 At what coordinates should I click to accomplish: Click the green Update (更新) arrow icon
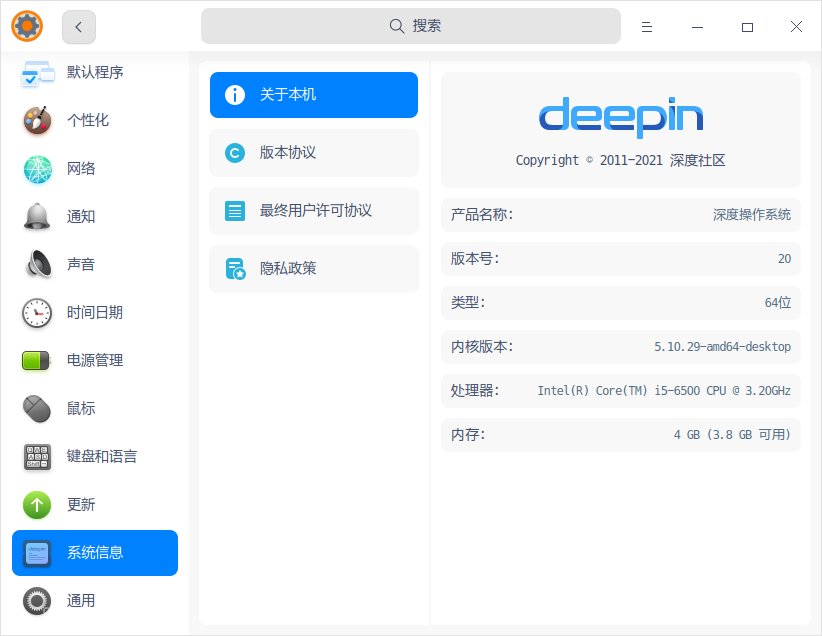click(37, 505)
